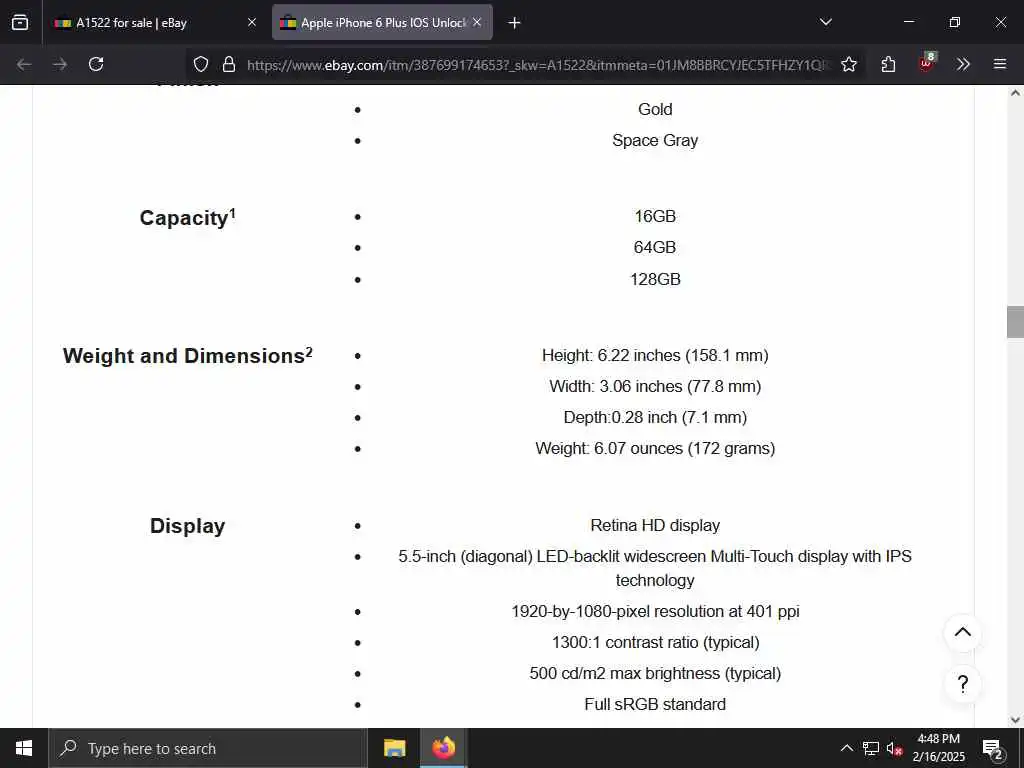1024x768 pixels.
Task: Click 1300:1 contrast ratio line
Action: 655,643
